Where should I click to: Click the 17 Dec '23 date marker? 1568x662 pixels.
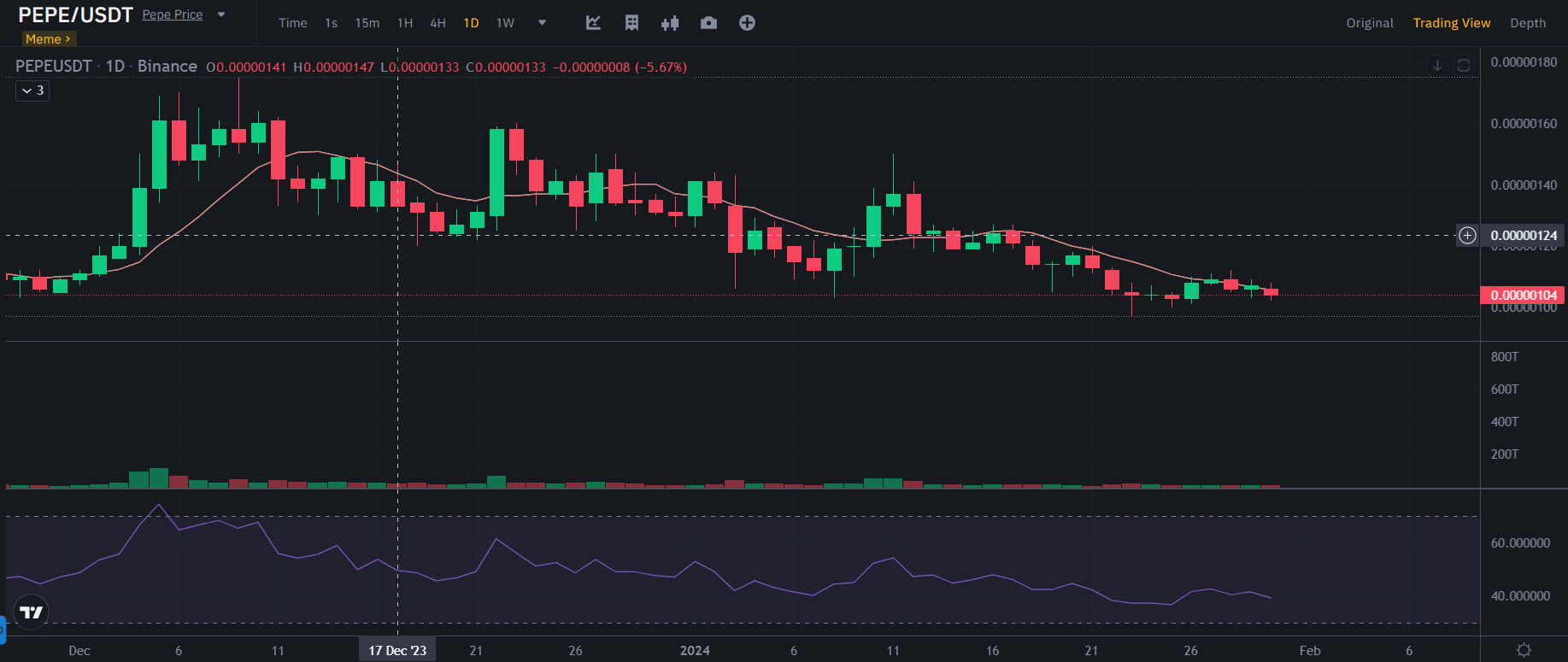pos(397,650)
